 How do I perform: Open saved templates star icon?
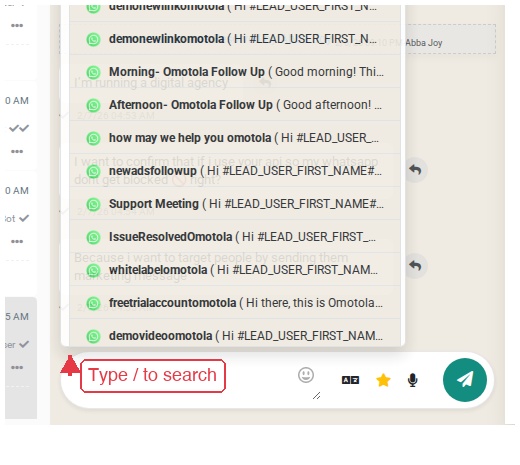pyautogui.click(x=383, y=380)
